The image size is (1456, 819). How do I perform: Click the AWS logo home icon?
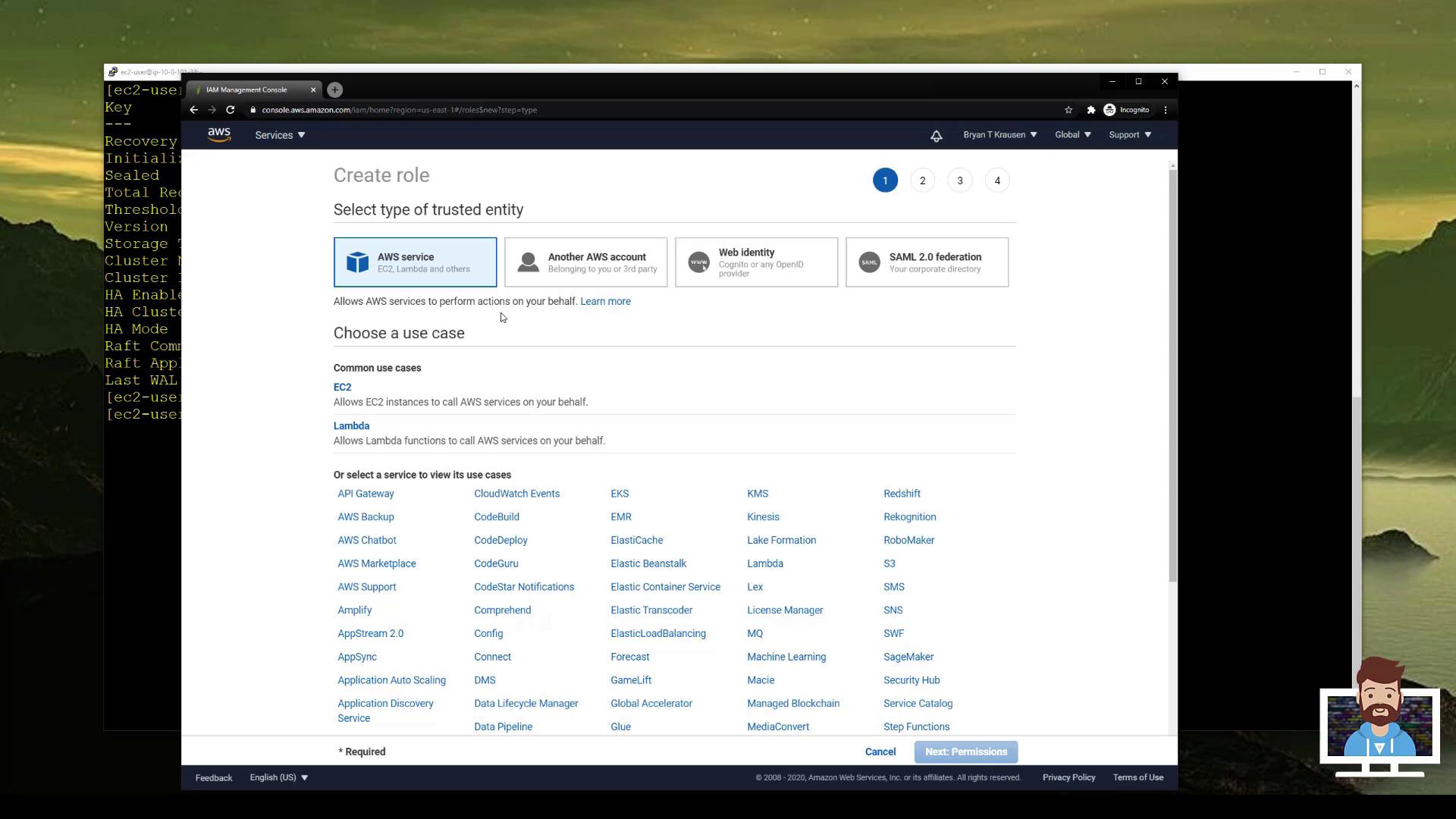click(219, 134)
